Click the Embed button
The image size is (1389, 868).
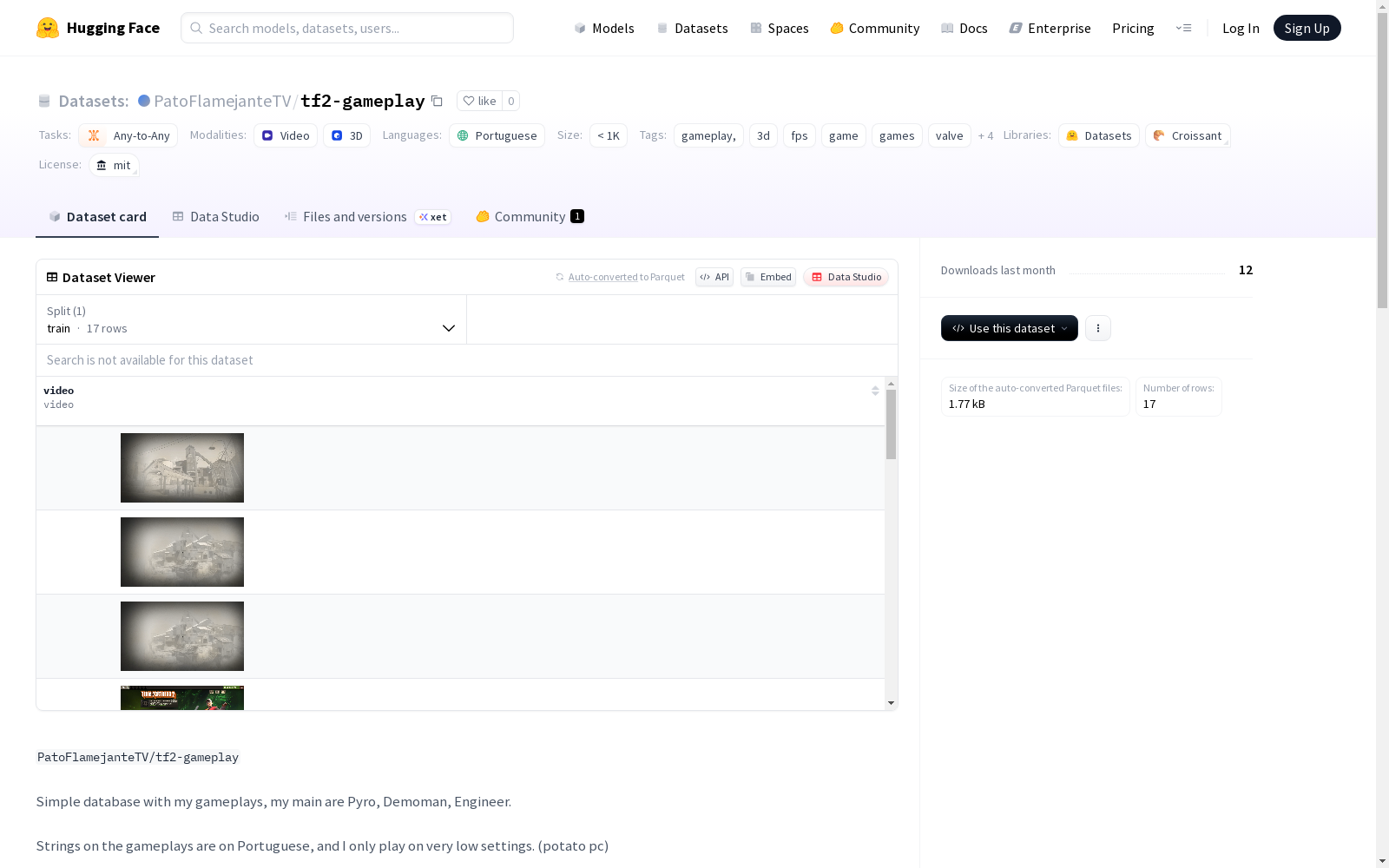(x=768, y=277)
